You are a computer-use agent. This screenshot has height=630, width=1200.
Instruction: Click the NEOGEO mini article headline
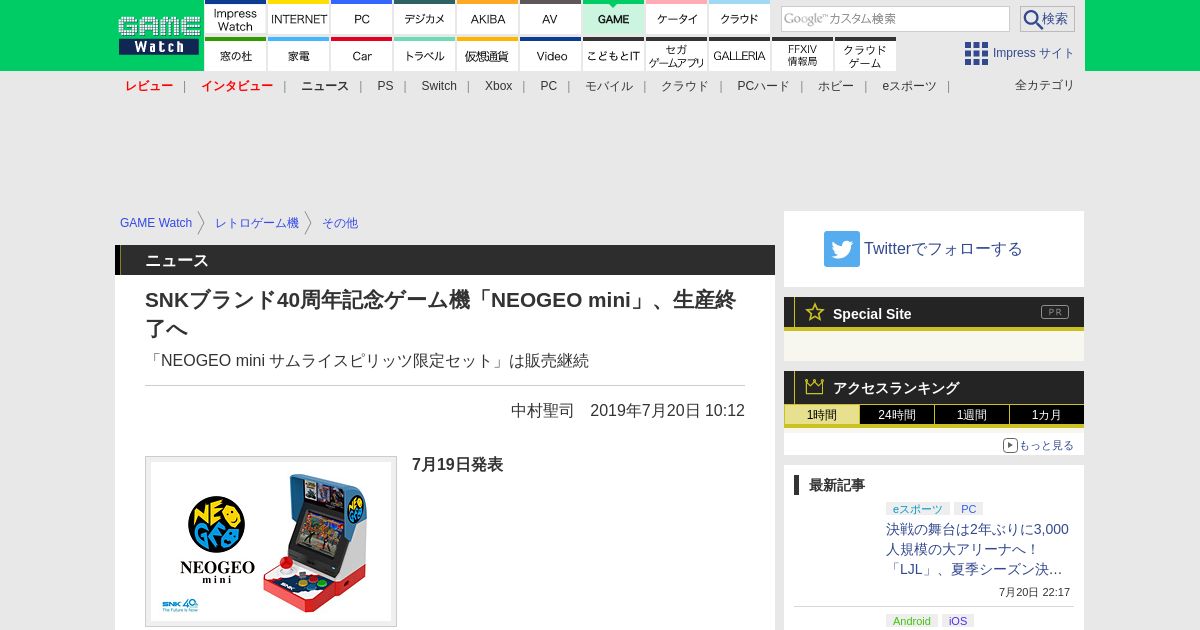pyautogui.click(x=441, y=314)
